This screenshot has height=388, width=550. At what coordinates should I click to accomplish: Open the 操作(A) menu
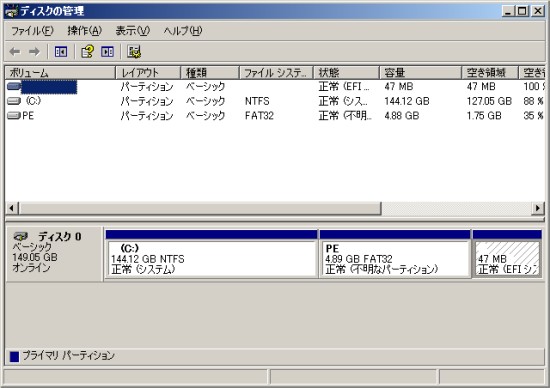coord(85,31)
